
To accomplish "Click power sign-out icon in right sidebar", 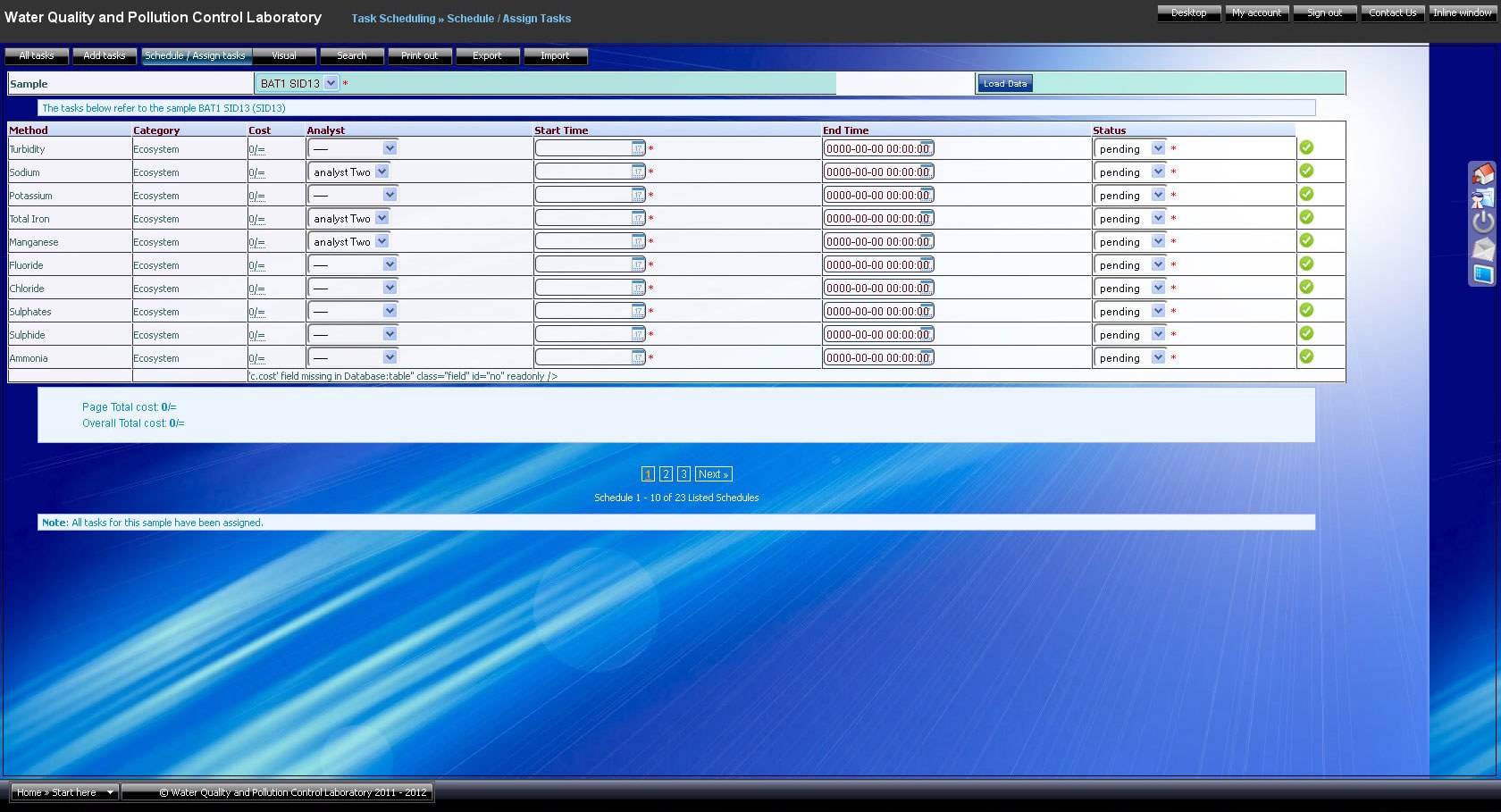I will pos(1483,222).
